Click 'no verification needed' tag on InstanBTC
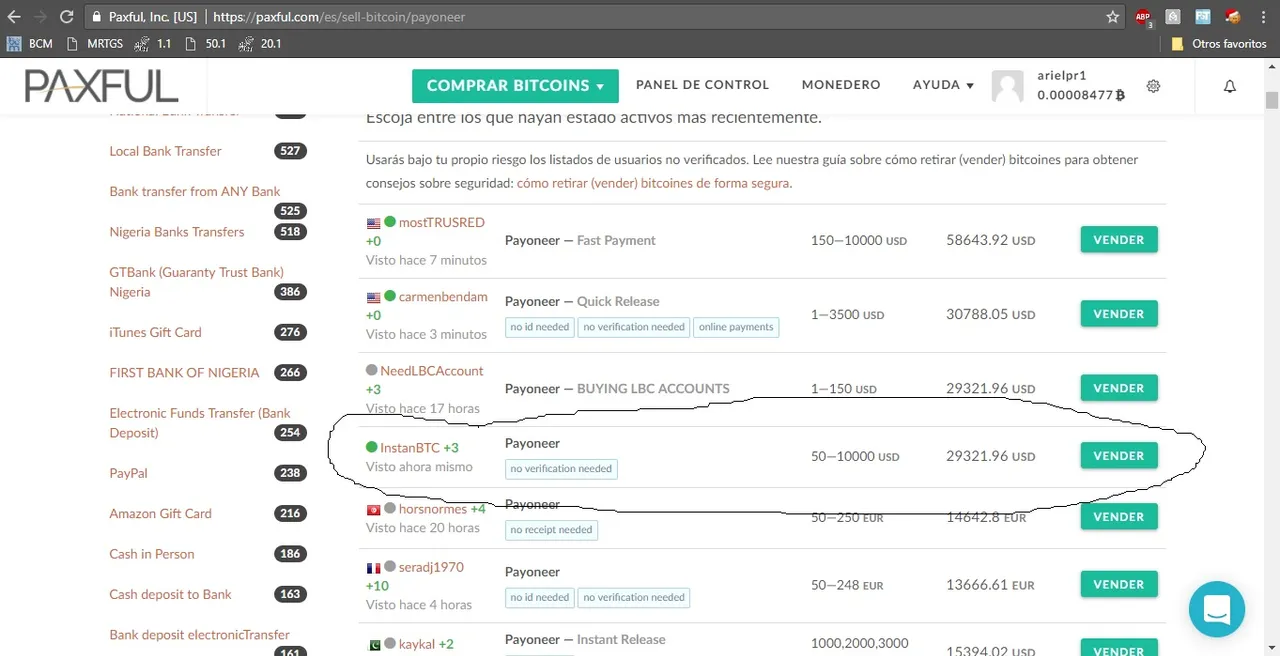This screenshot has width=1280, height=656. [x=561, y=468]
